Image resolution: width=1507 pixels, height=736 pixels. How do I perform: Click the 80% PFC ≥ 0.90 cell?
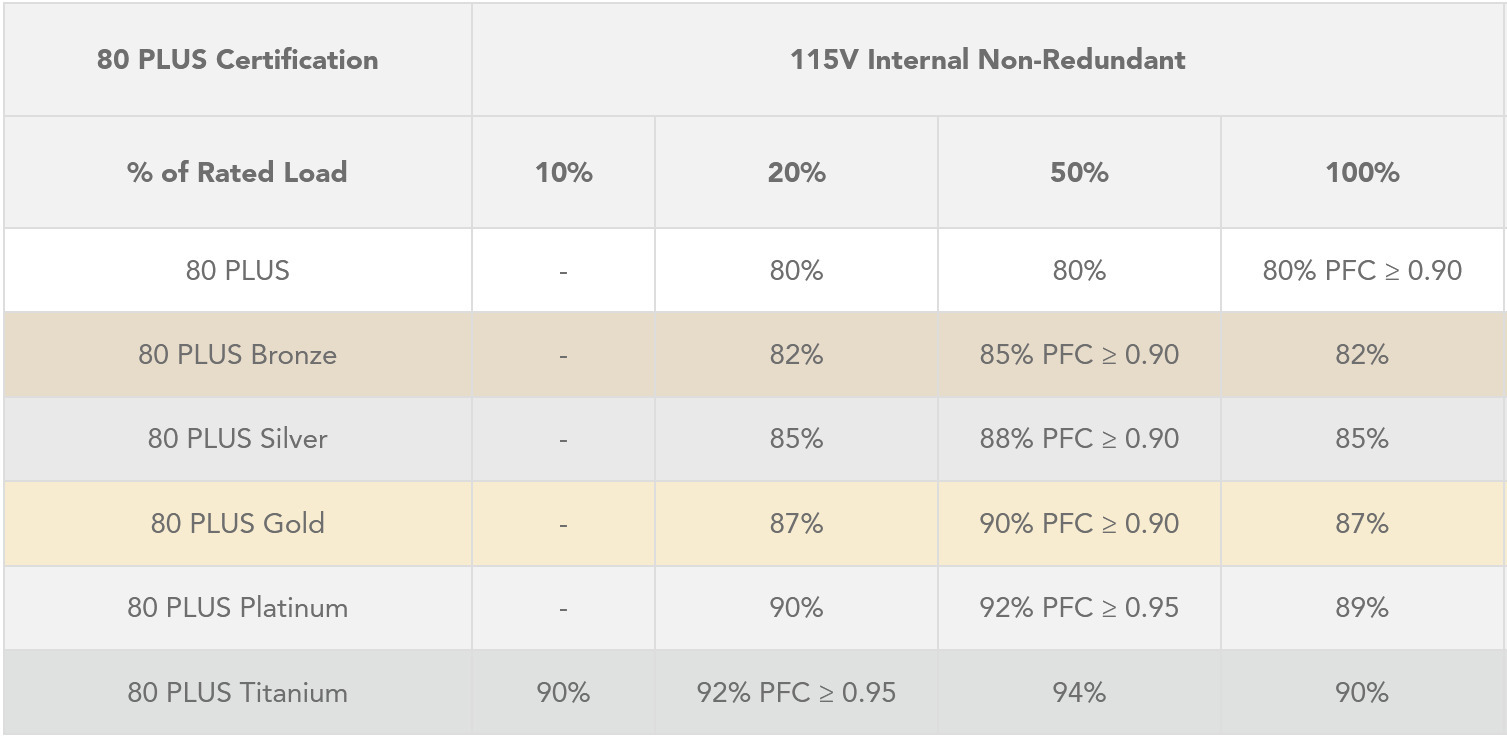pos(1362,270)
